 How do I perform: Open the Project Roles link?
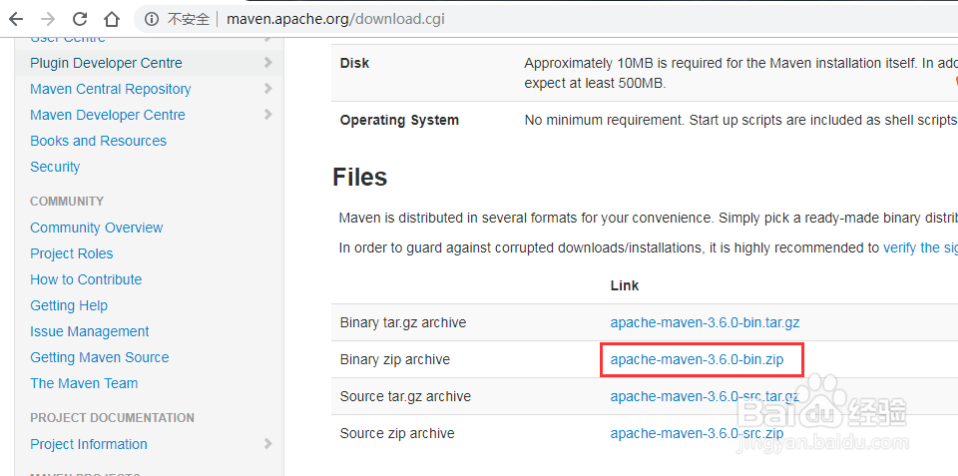(x=71, y=254)
